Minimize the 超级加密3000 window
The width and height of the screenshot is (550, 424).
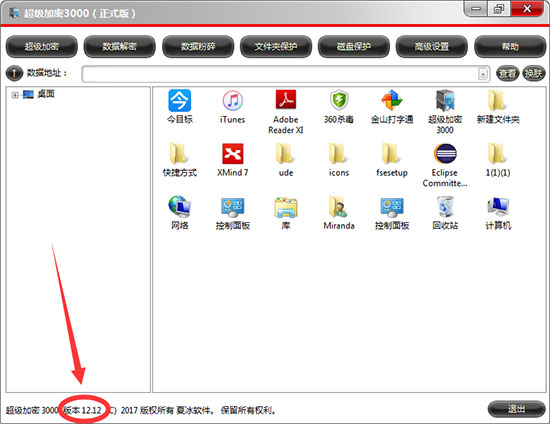pos(476,9)
